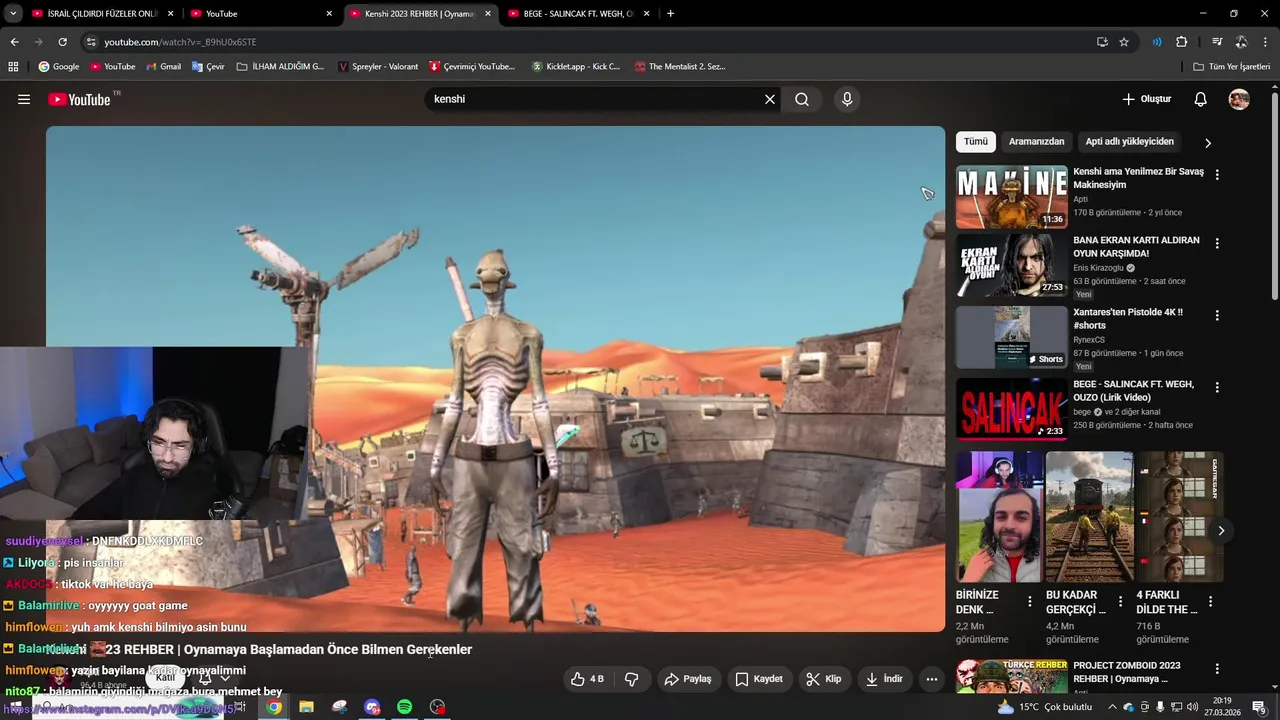Open The Mentalist 2. Sez bookmark
The image size is (1280, 720).
[679, 66]
